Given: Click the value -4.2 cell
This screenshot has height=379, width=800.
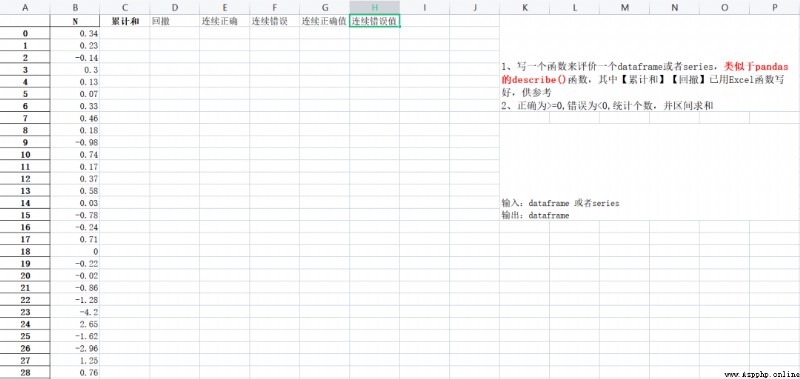Looking at the screenshot, I should (75, 312).
